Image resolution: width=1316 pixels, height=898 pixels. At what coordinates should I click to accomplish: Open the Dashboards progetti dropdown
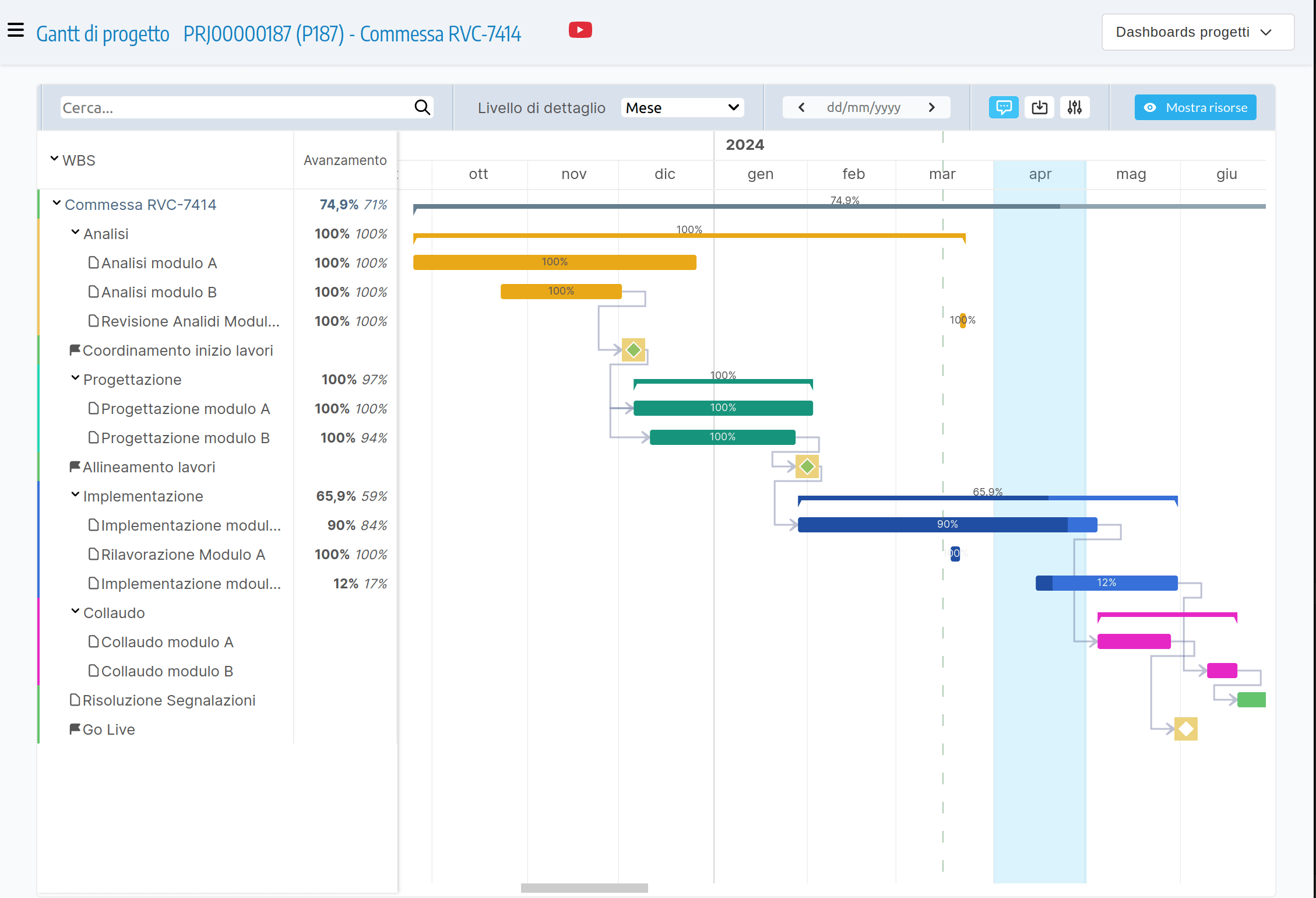point(1197,32)
